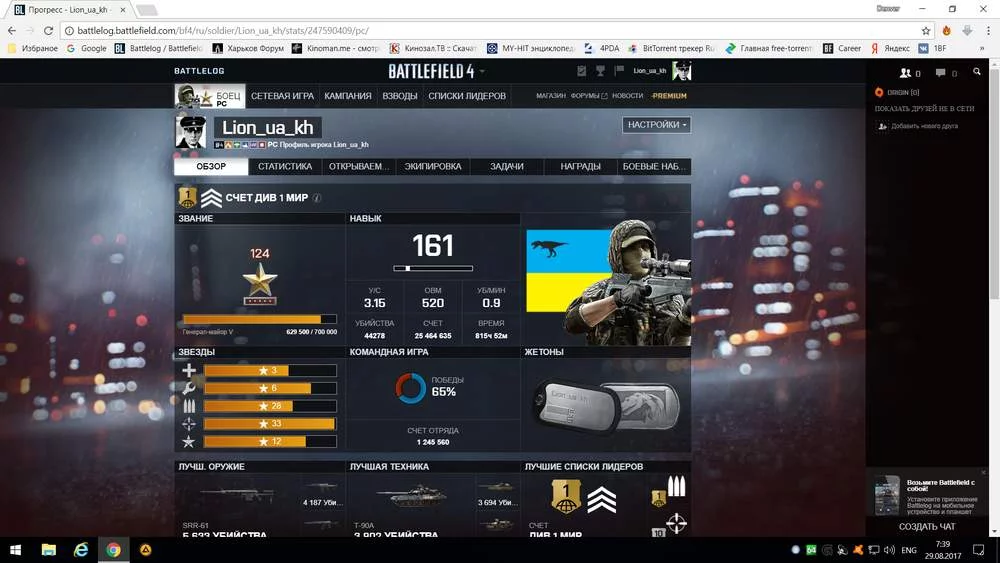Open Windows notification center icon
This screenshot has height=563, width=1000.
click(x=978, y=550)
